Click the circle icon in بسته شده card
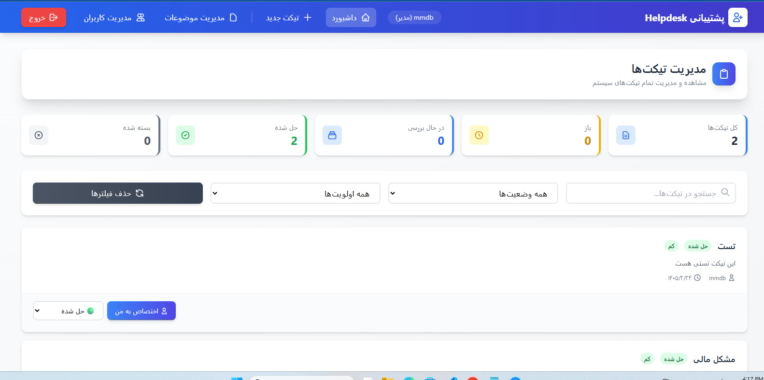 (x=38, y=135)
